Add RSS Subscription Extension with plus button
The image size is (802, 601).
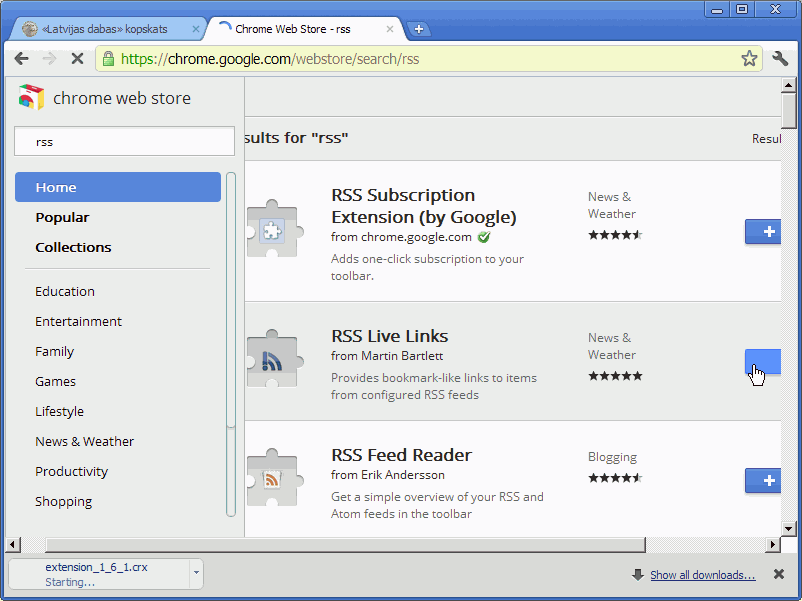763,232
